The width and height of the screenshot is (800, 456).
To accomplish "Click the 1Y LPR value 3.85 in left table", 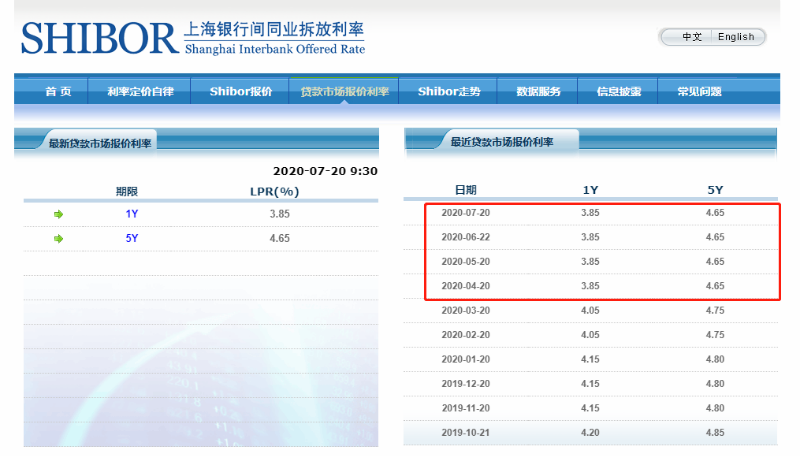I will click(x=280, y=214).
